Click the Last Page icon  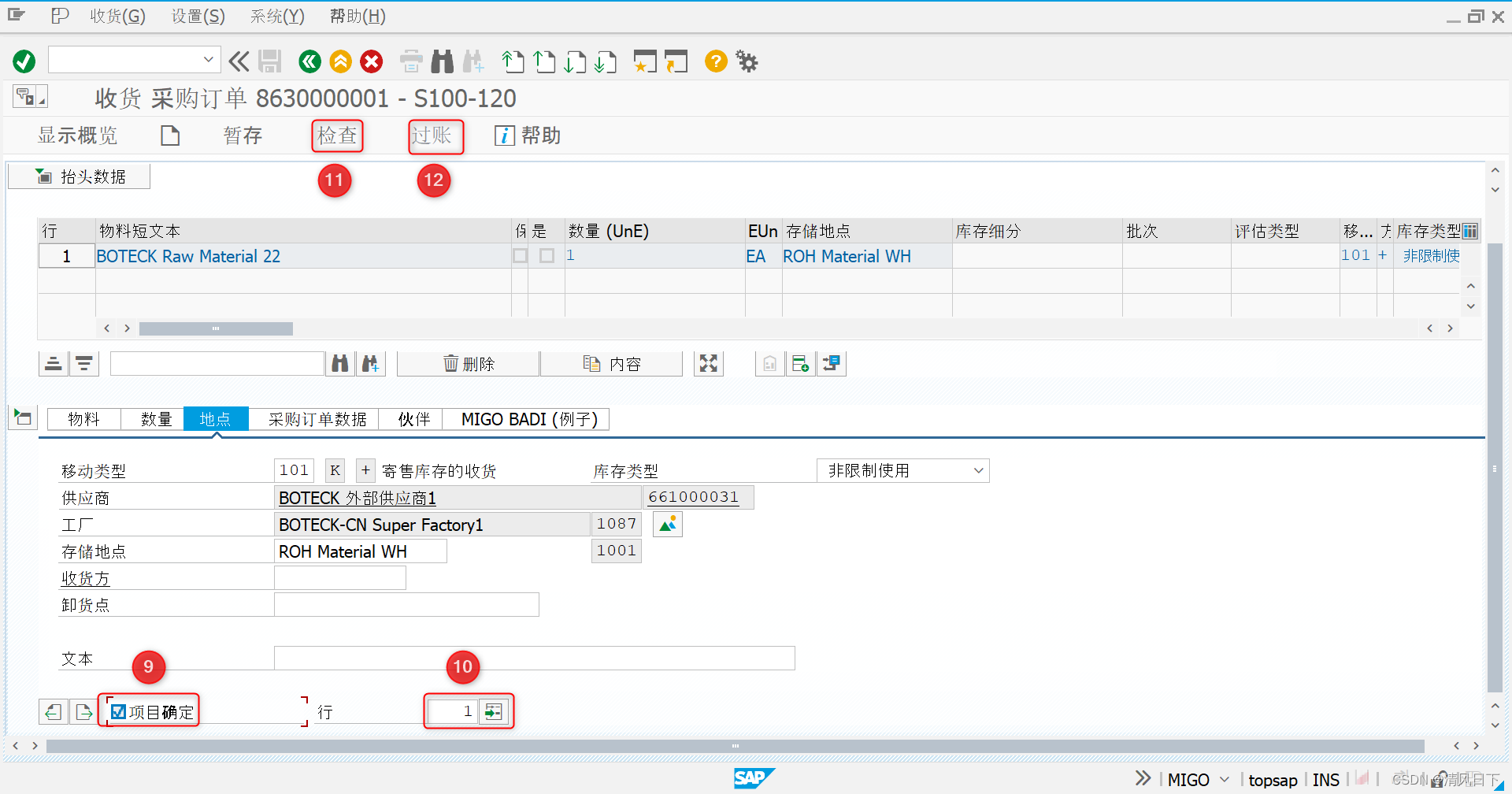pos(606,61)
